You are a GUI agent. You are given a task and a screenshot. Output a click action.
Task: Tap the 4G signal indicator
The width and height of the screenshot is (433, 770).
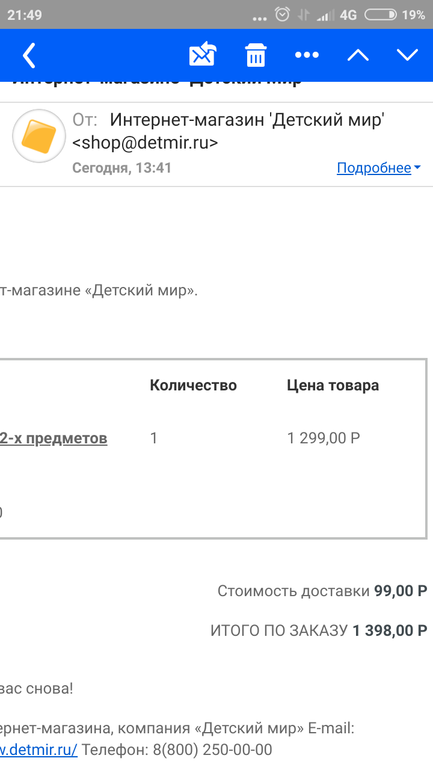pos(348,15)
